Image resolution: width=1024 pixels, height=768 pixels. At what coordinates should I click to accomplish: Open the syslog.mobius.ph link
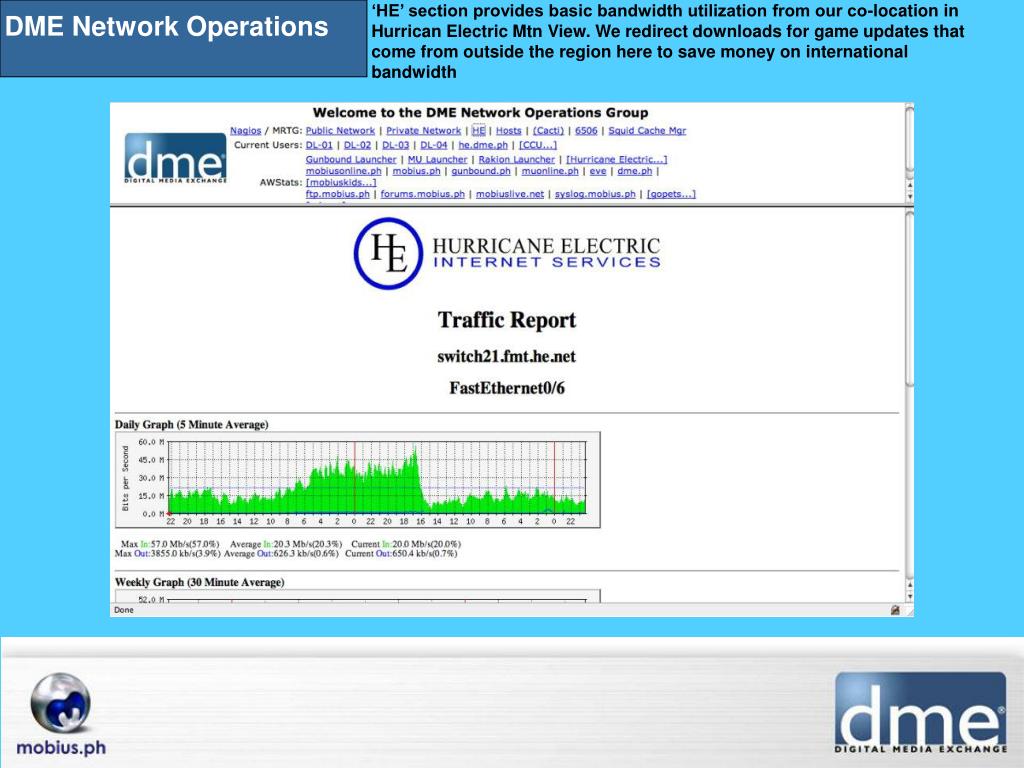tap(595, 194)
